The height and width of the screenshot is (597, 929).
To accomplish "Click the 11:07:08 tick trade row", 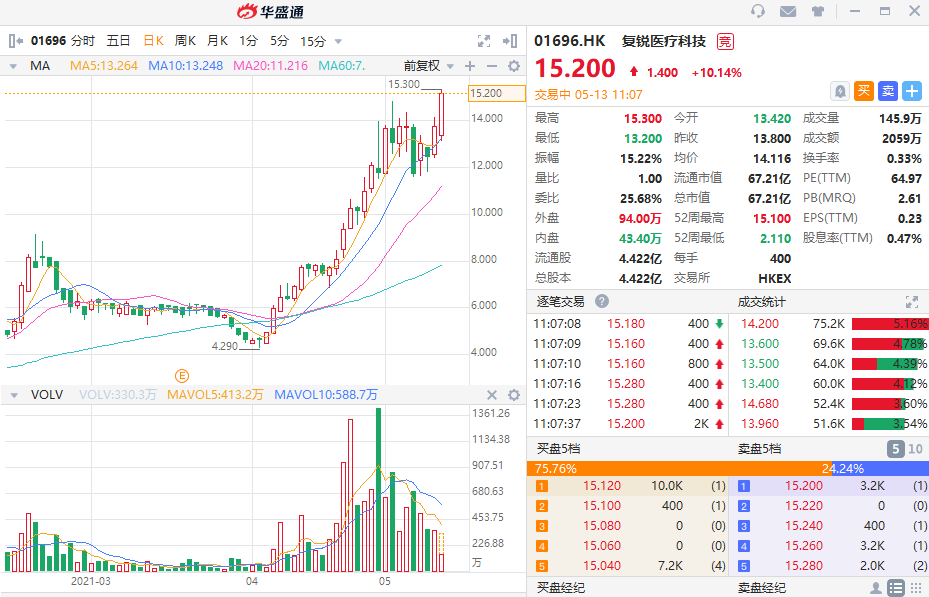I will pos(628,323).
